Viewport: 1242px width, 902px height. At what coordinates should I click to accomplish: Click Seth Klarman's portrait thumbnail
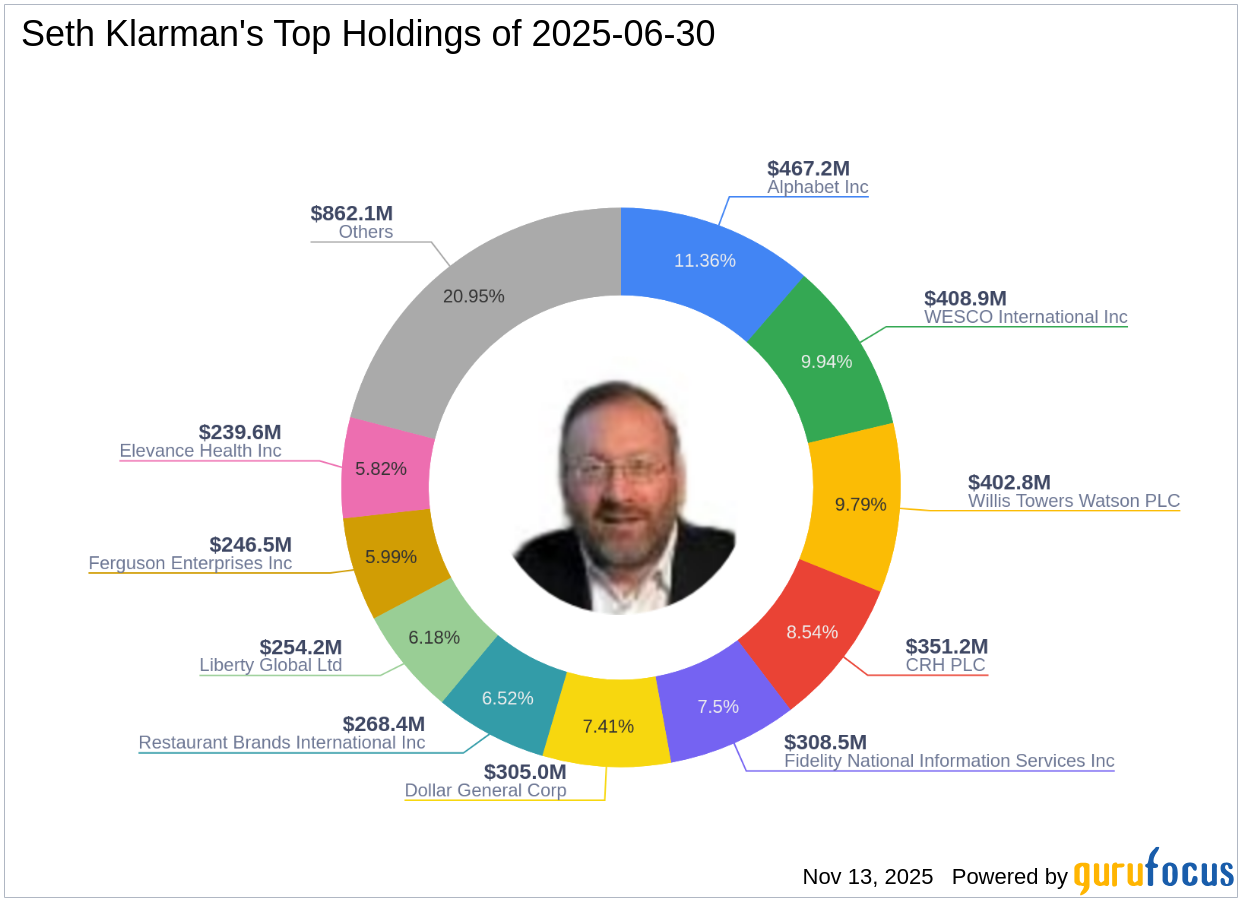[623, 497]
